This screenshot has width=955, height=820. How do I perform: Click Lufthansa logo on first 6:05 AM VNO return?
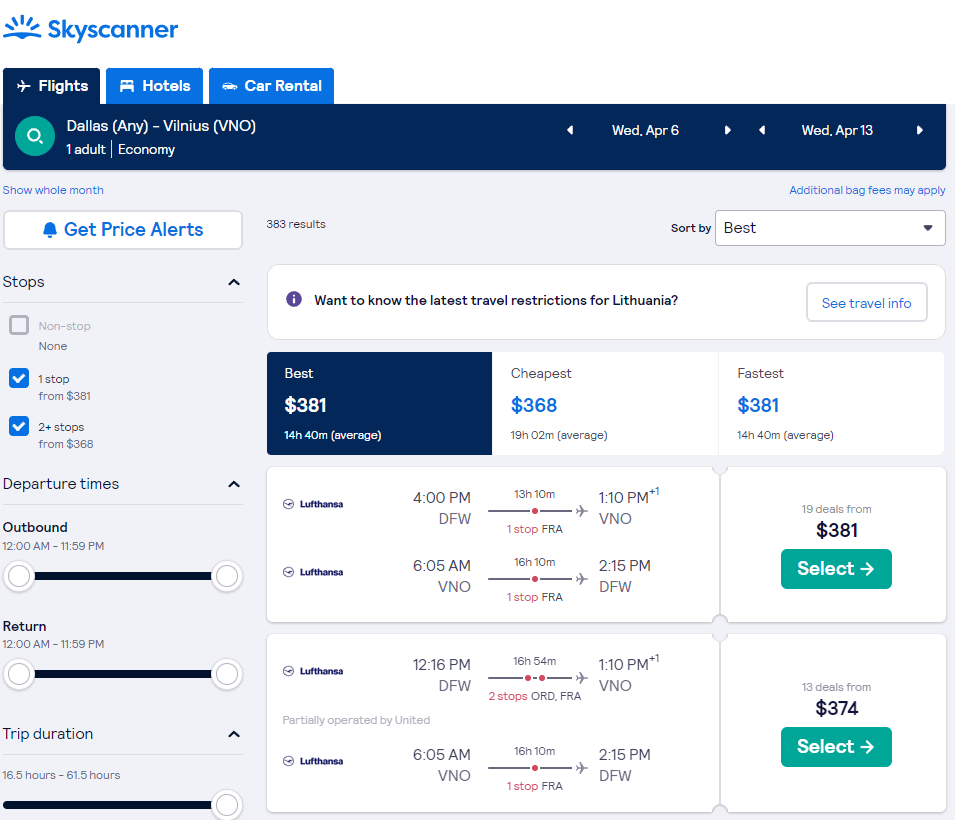click(313, 572)
